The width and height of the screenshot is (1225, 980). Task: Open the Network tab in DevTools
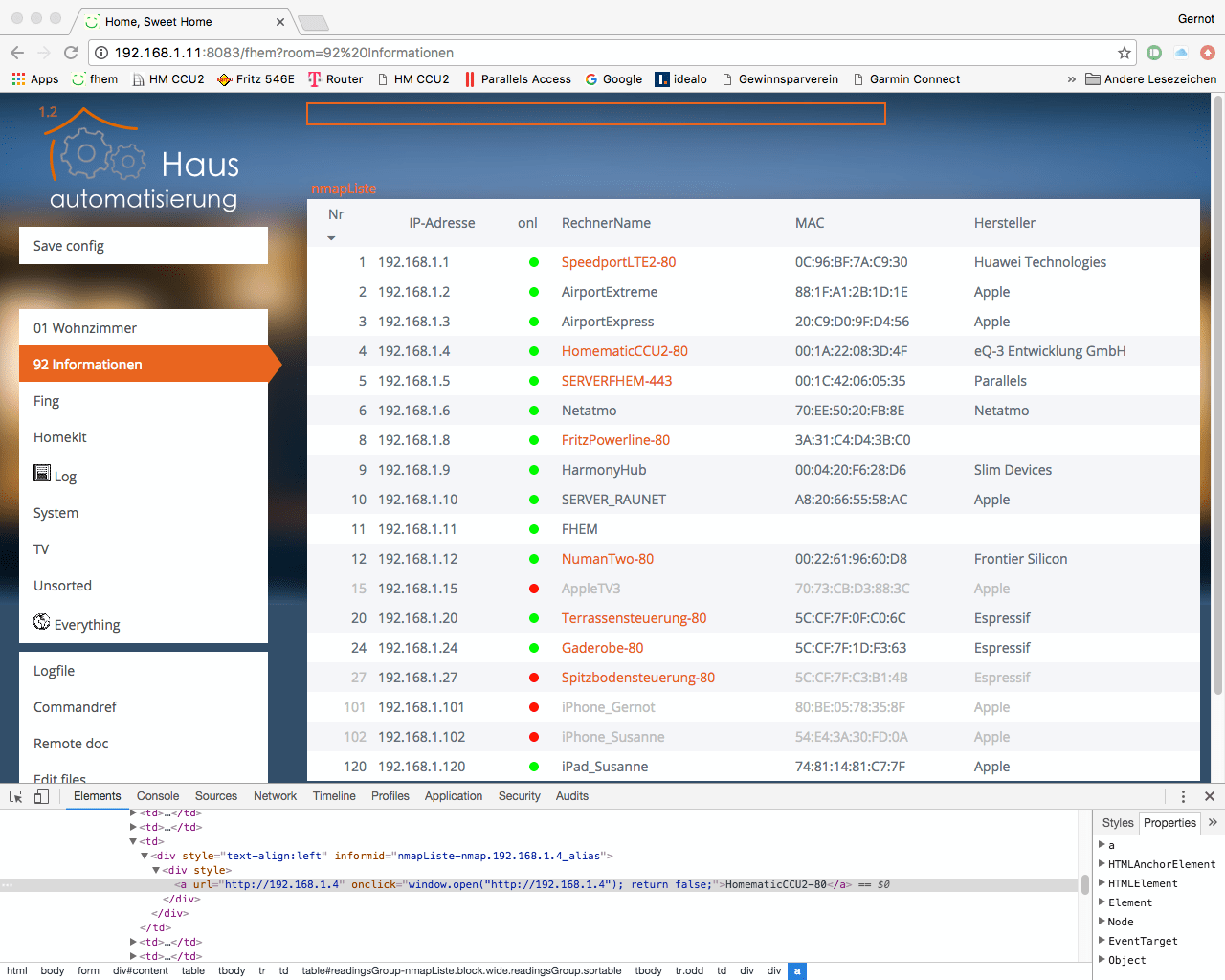275,796
